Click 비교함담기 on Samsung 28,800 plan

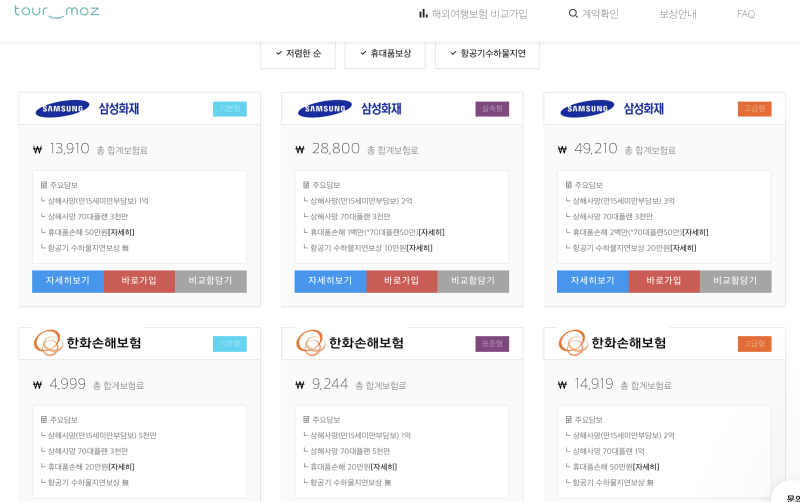473,281
